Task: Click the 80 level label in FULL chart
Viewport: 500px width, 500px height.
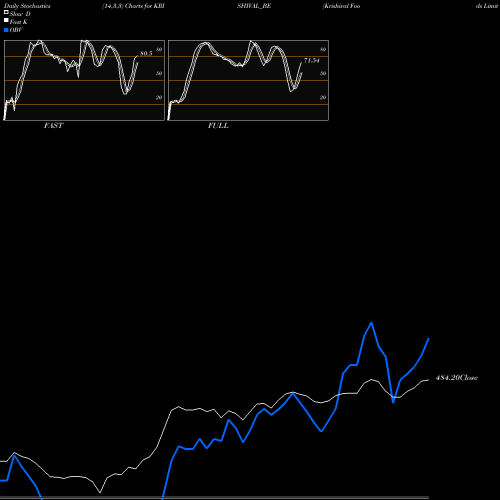Action: [323, 50]
